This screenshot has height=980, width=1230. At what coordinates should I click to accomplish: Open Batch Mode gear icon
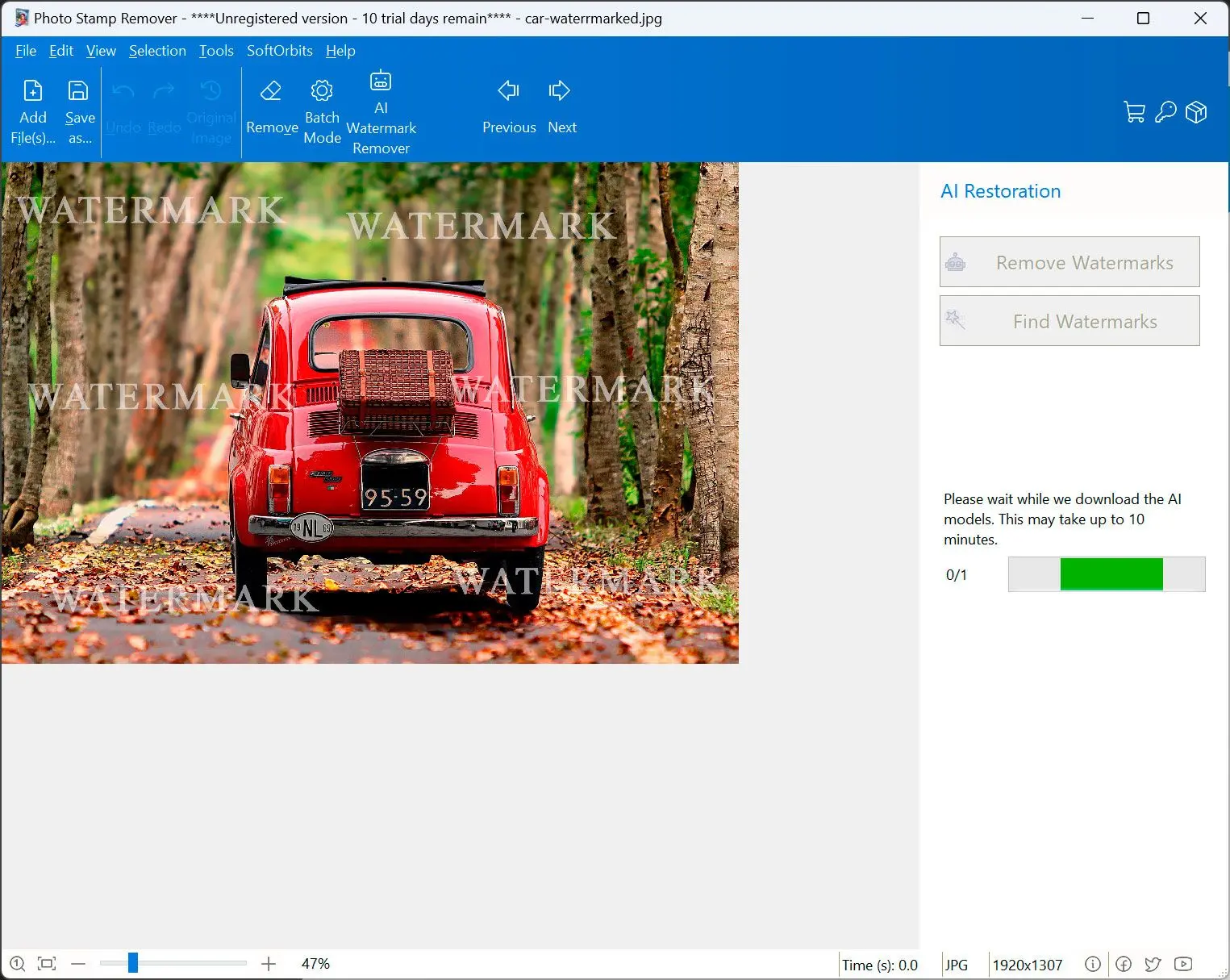click(x=322, y=90)
